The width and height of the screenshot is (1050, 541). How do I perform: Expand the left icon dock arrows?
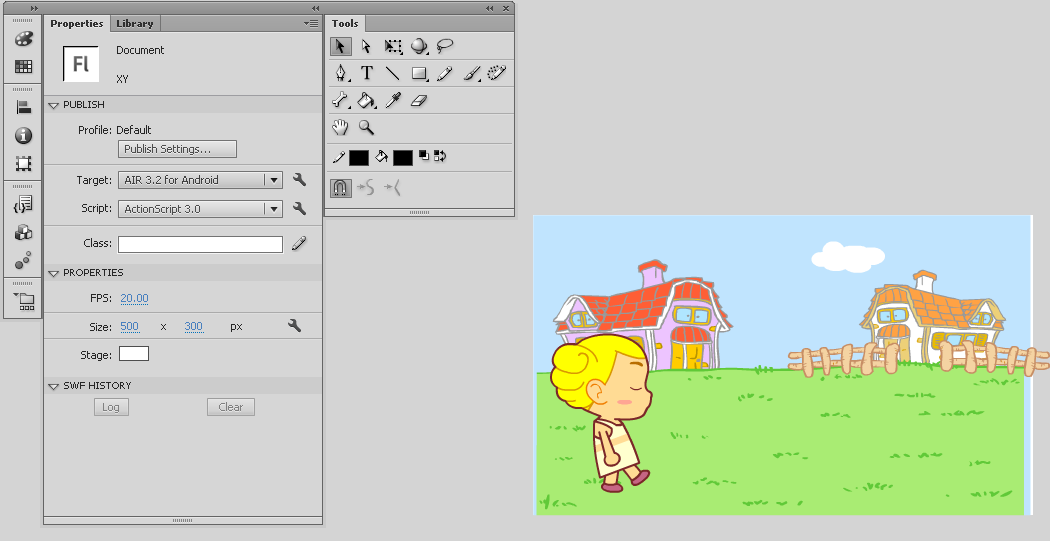tap(34, 8)
